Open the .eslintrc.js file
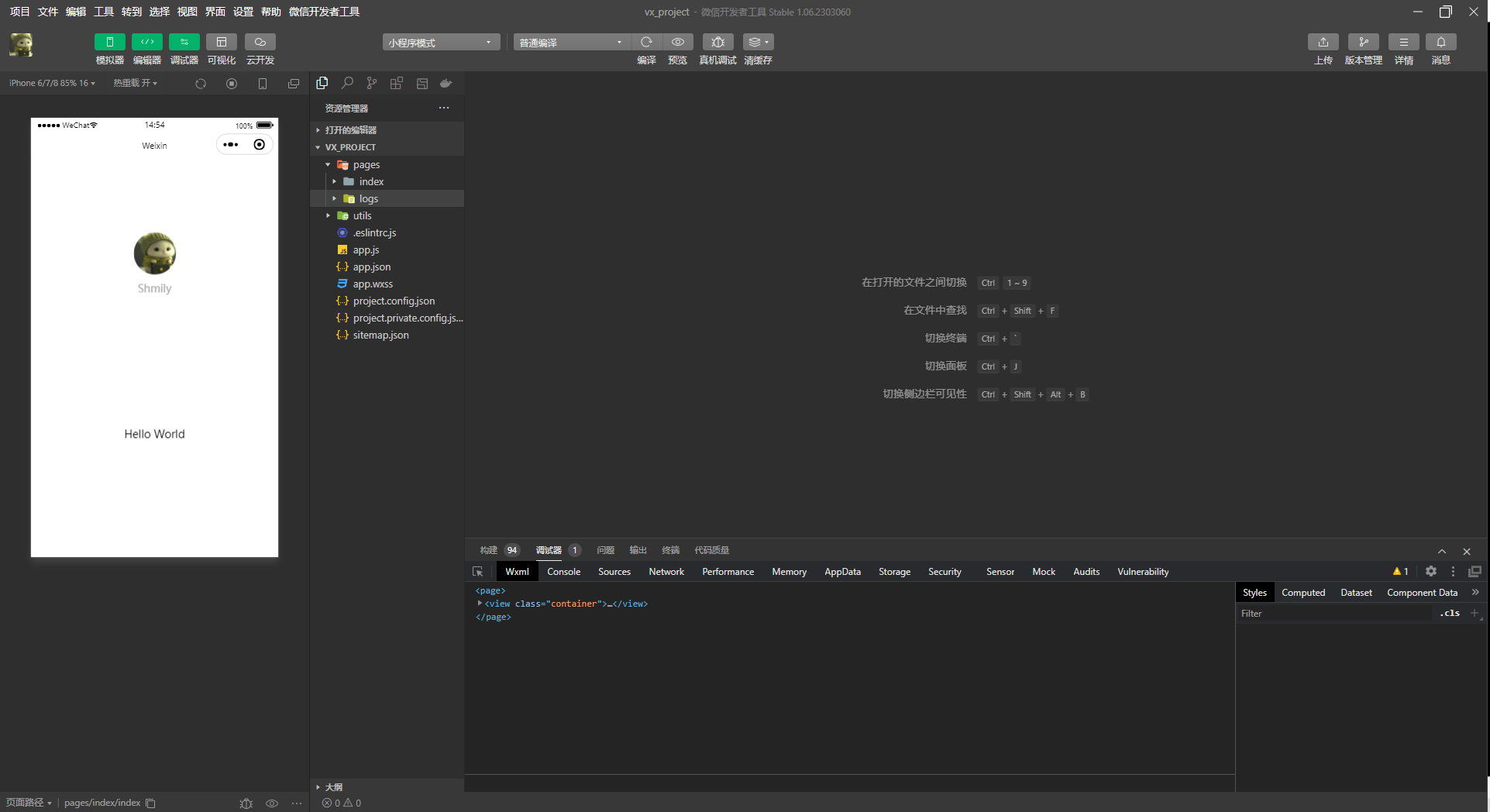 387,233
